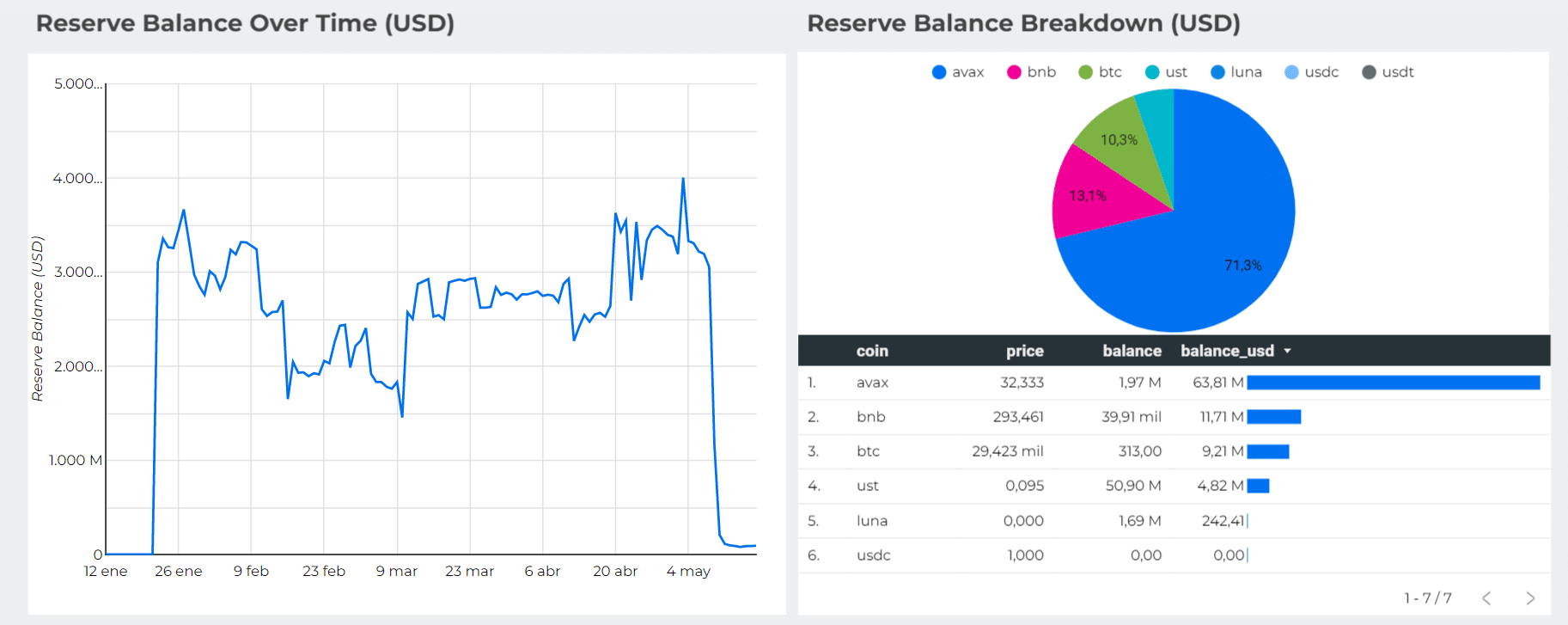This screenshot has height=625, width=1568.
Task: Toggle the ust legend dot
Action: 1152,72
